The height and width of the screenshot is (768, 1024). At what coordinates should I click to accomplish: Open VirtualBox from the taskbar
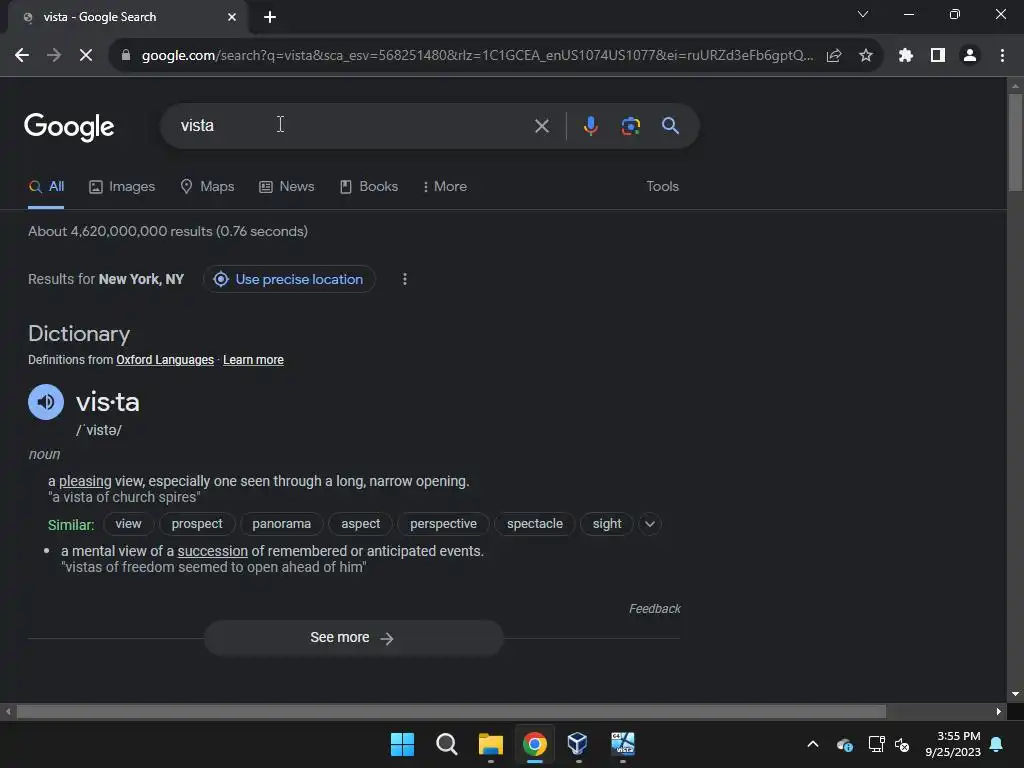coord(578,744)
